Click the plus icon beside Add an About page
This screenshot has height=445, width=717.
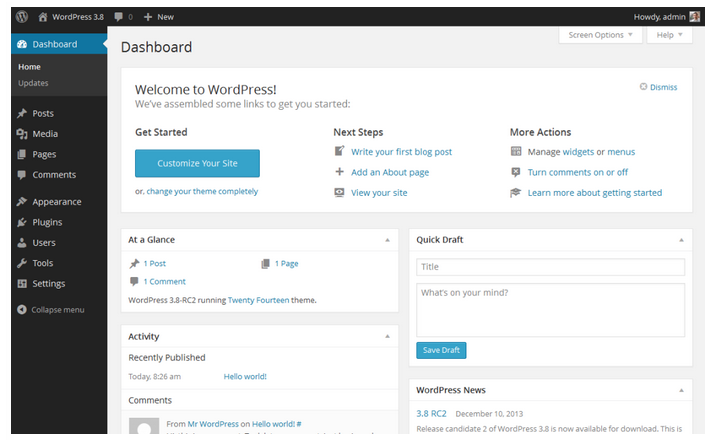coord(339,172)
